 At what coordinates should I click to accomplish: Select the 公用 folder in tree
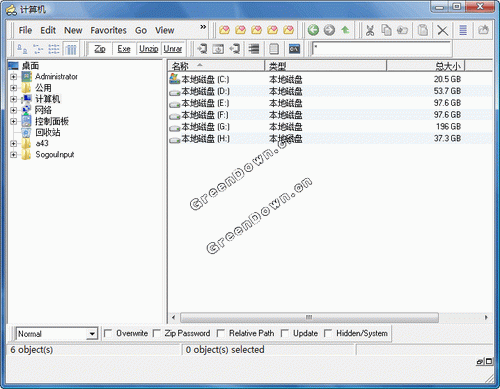(x=43, y=88)
